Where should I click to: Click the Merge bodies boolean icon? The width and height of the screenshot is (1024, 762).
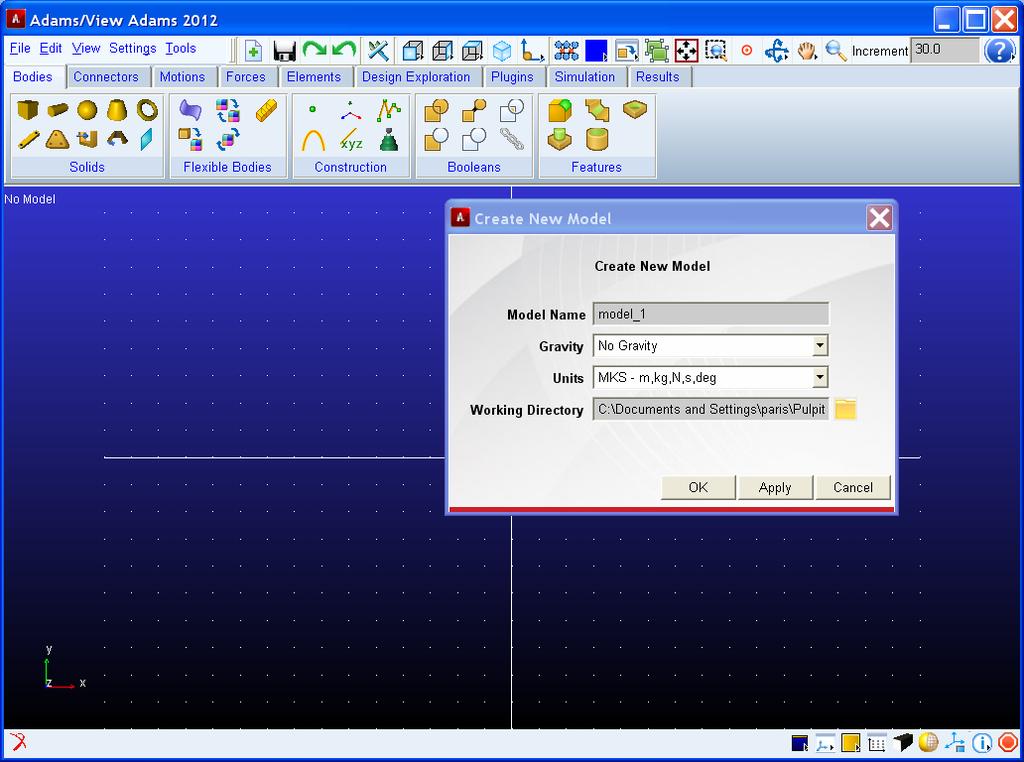pyautogui.click(x=474, y=110)
